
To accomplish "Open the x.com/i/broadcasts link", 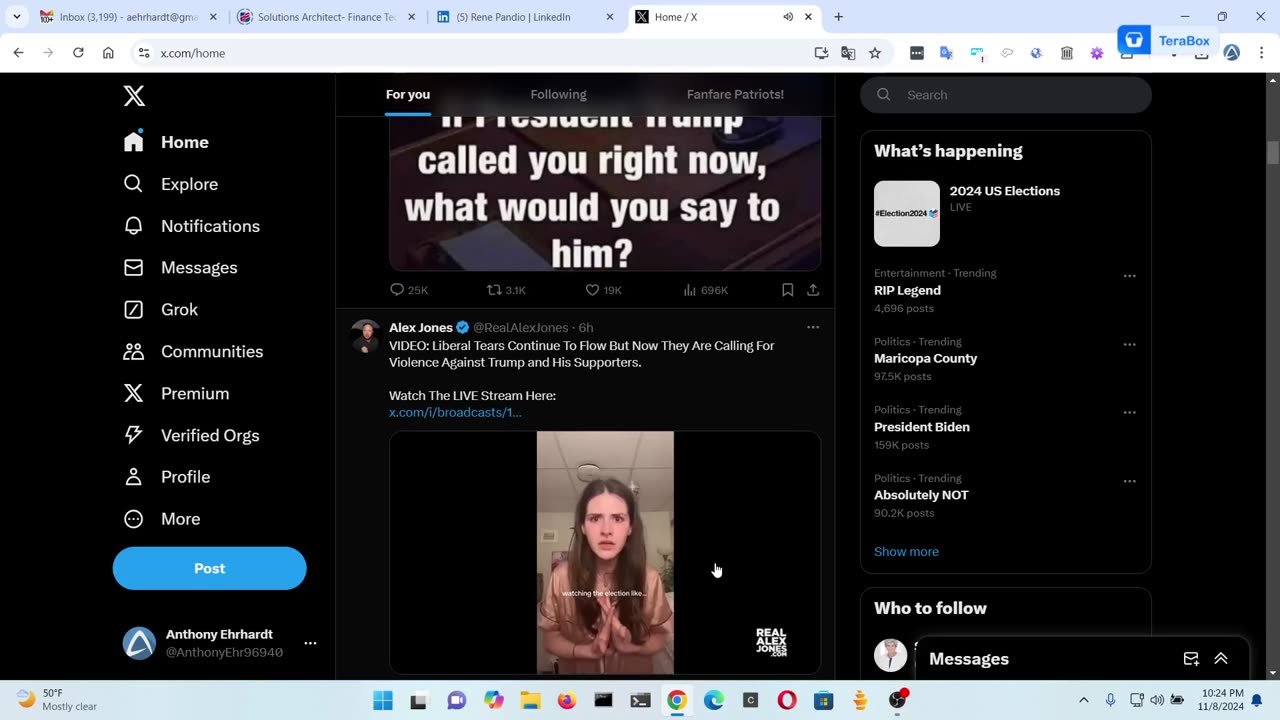I will (x=455, y=412).
